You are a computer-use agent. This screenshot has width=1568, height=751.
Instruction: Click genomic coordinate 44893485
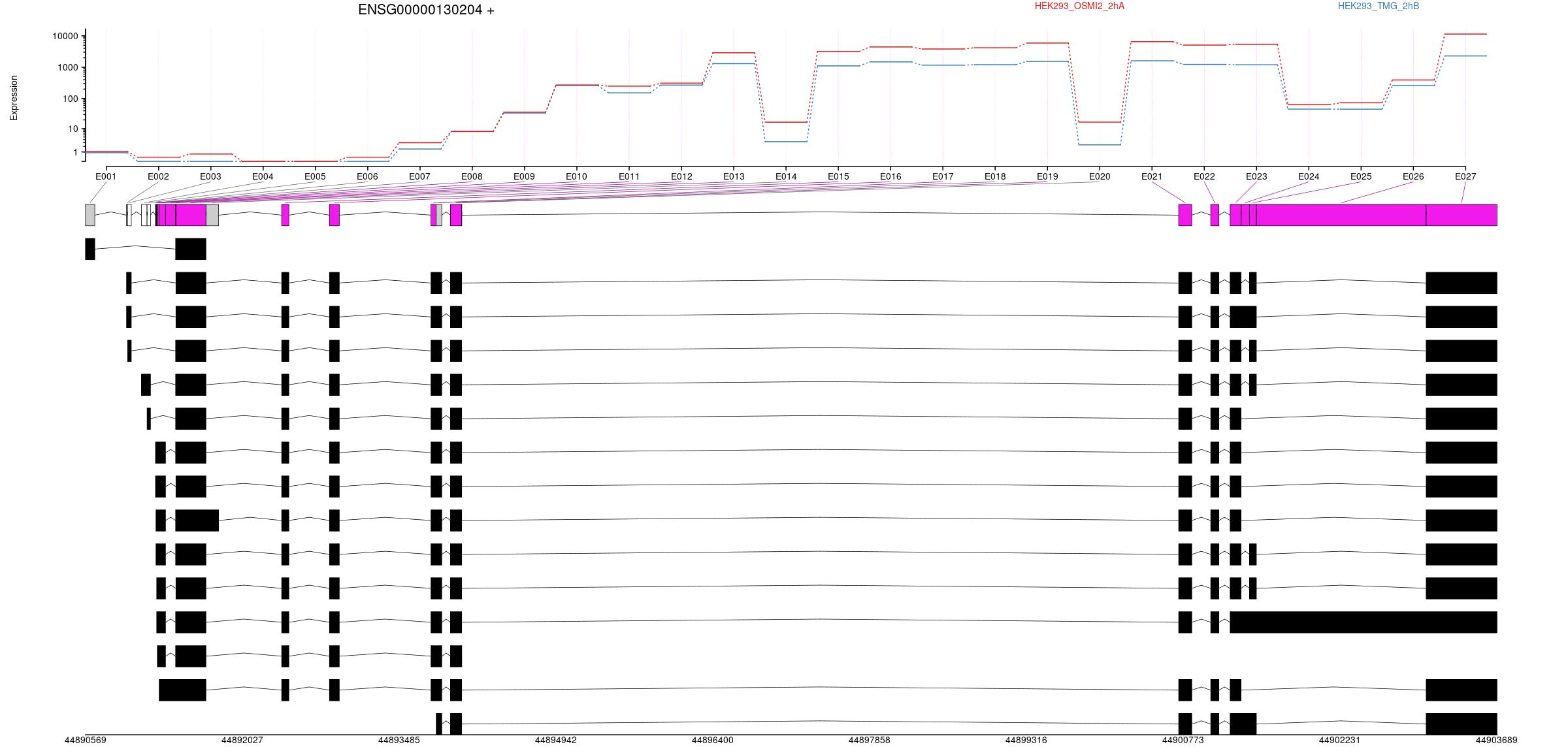(399, 740)
